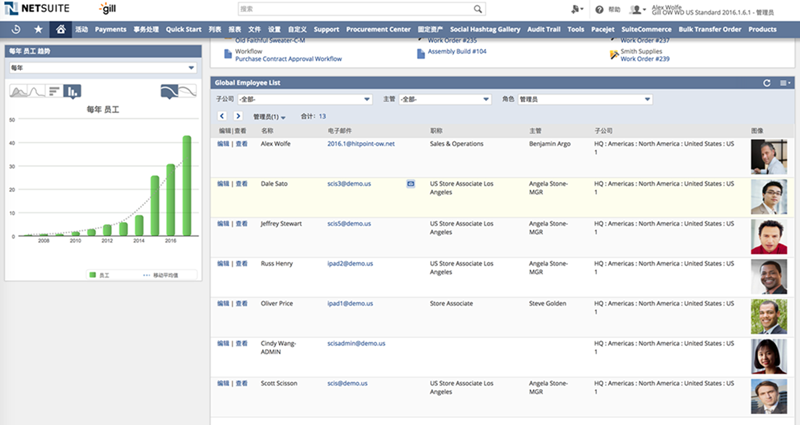
Task: Open the Recent Records clock icon
Action: [x=16, y=30]
